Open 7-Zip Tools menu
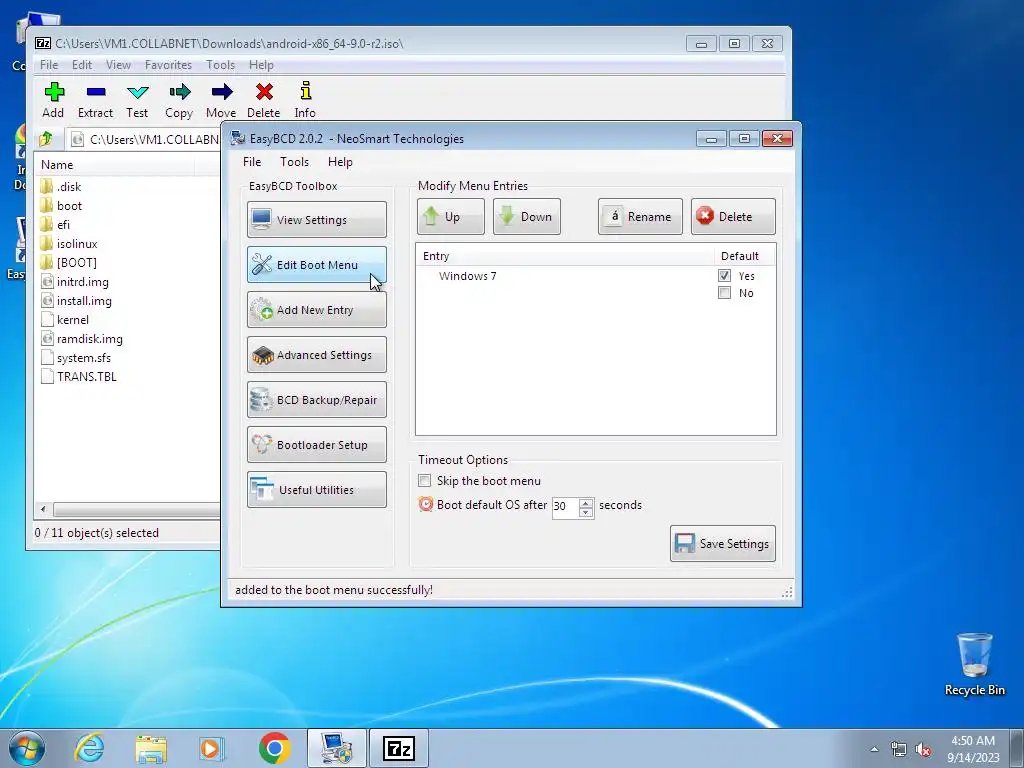1024x768 pixels. (x=221, y=65)
